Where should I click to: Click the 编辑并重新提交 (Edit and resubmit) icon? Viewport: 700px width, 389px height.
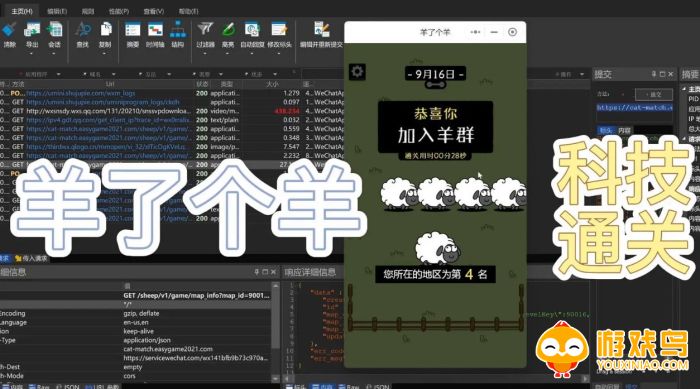click(321, 30)
